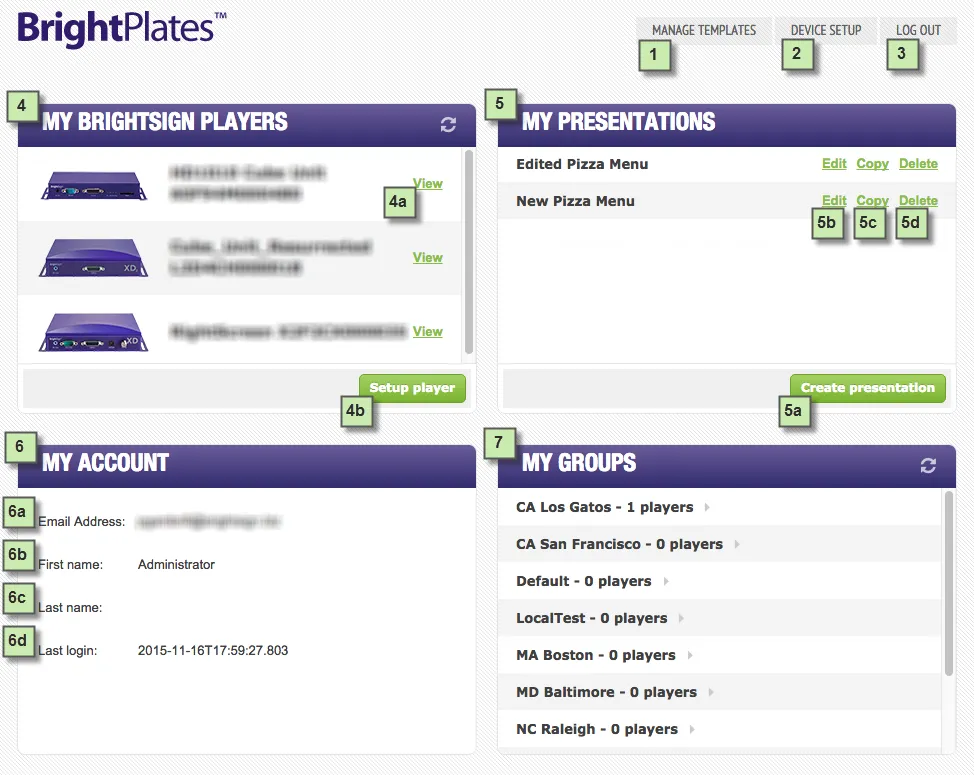Screen dimensions: 974x775
Task: Refresh the My BrightSign Players panel
Action: (448, 125)
